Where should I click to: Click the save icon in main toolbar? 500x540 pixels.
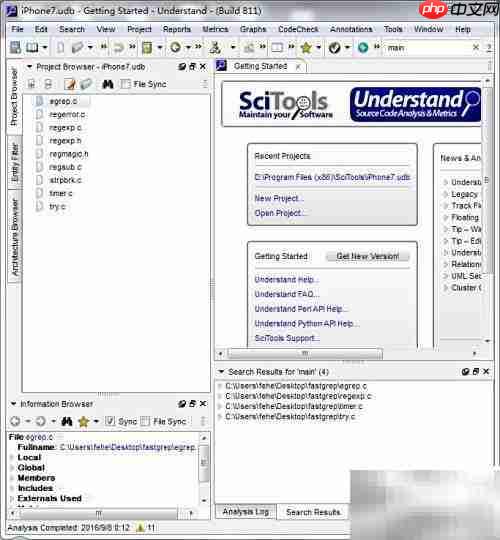(x=15, y=48)
